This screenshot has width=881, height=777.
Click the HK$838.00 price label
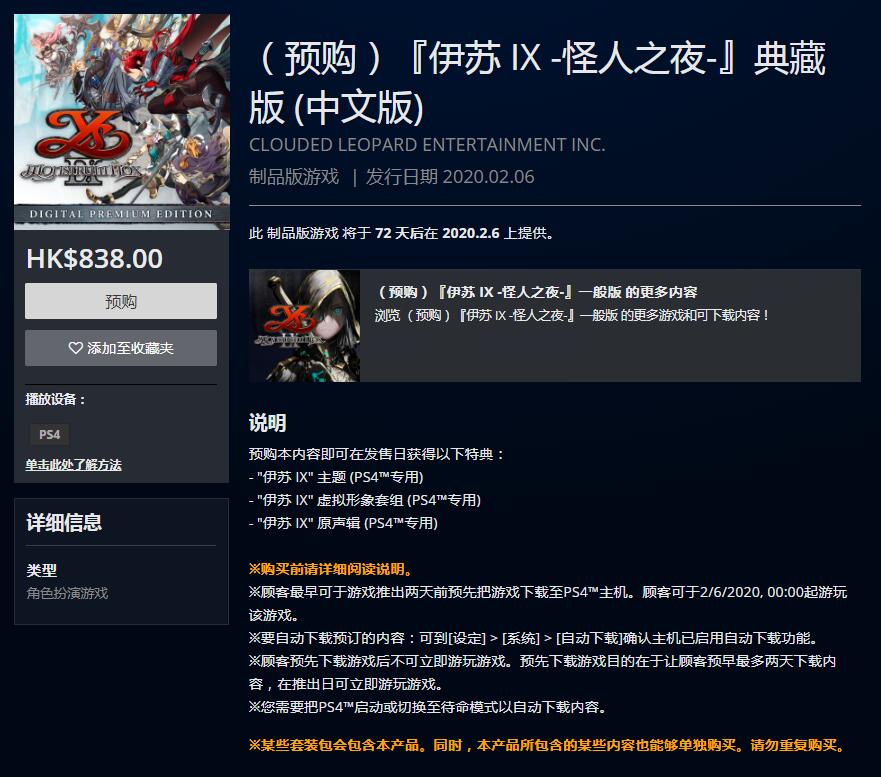pos(94,258)
